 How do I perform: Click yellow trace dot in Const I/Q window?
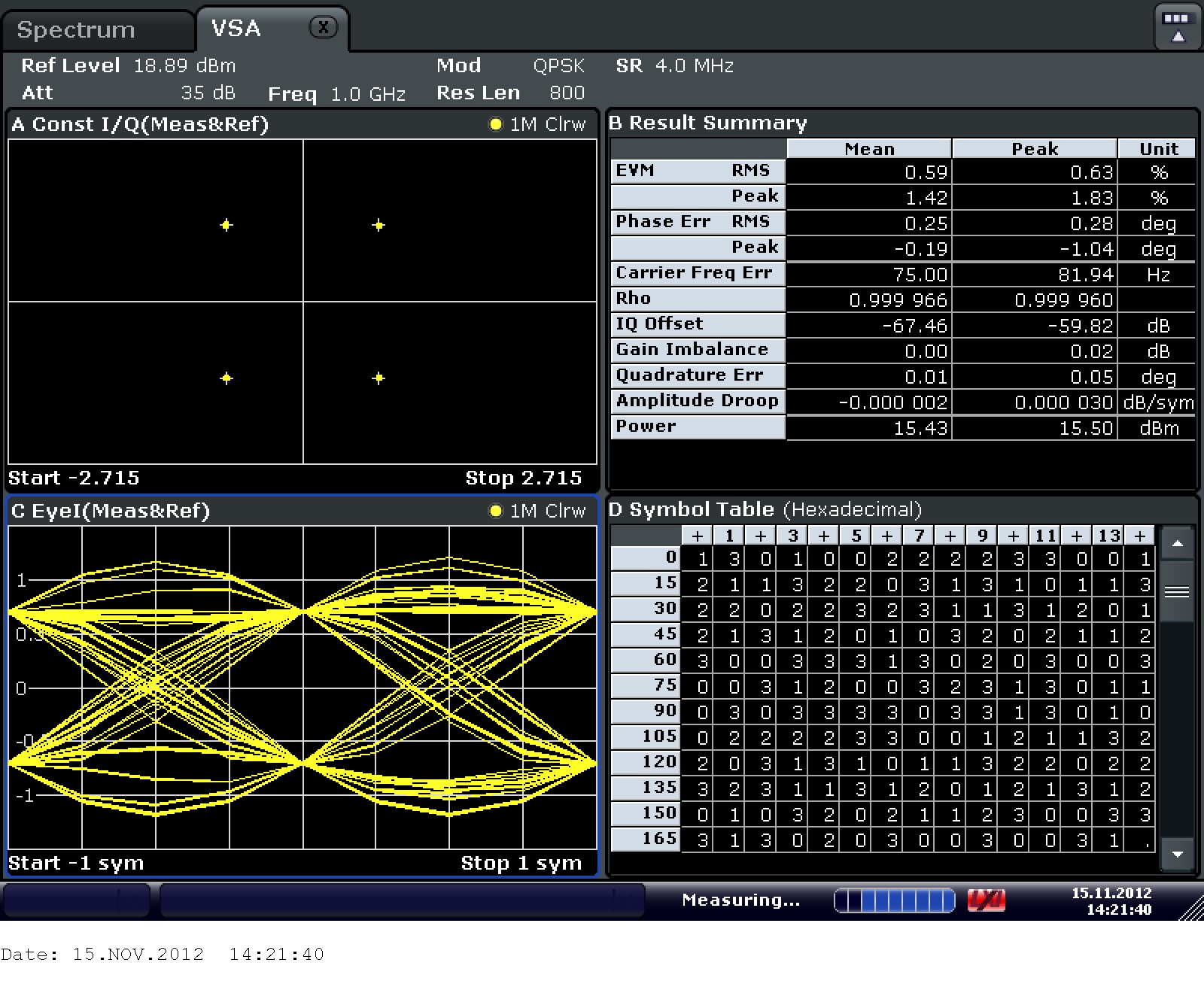click(495, 125)
